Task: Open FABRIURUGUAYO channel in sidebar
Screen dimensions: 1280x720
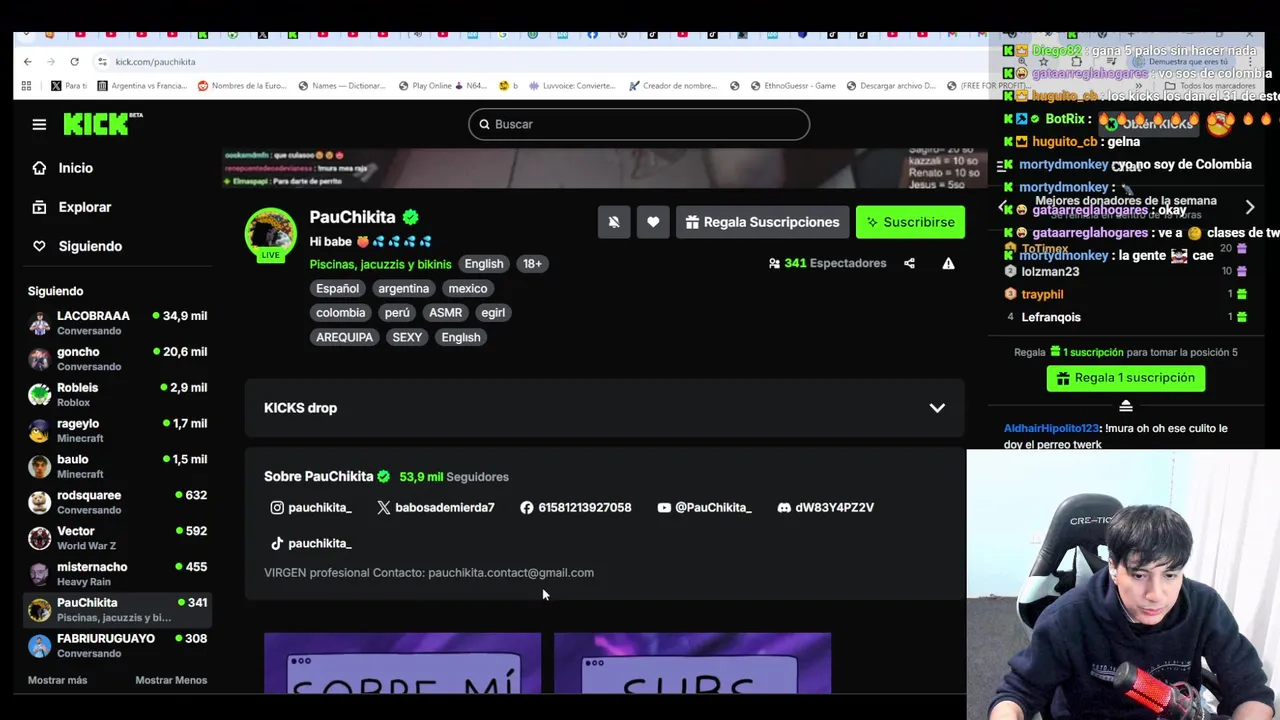Action: pyautogui.click(x=118, y=646)
